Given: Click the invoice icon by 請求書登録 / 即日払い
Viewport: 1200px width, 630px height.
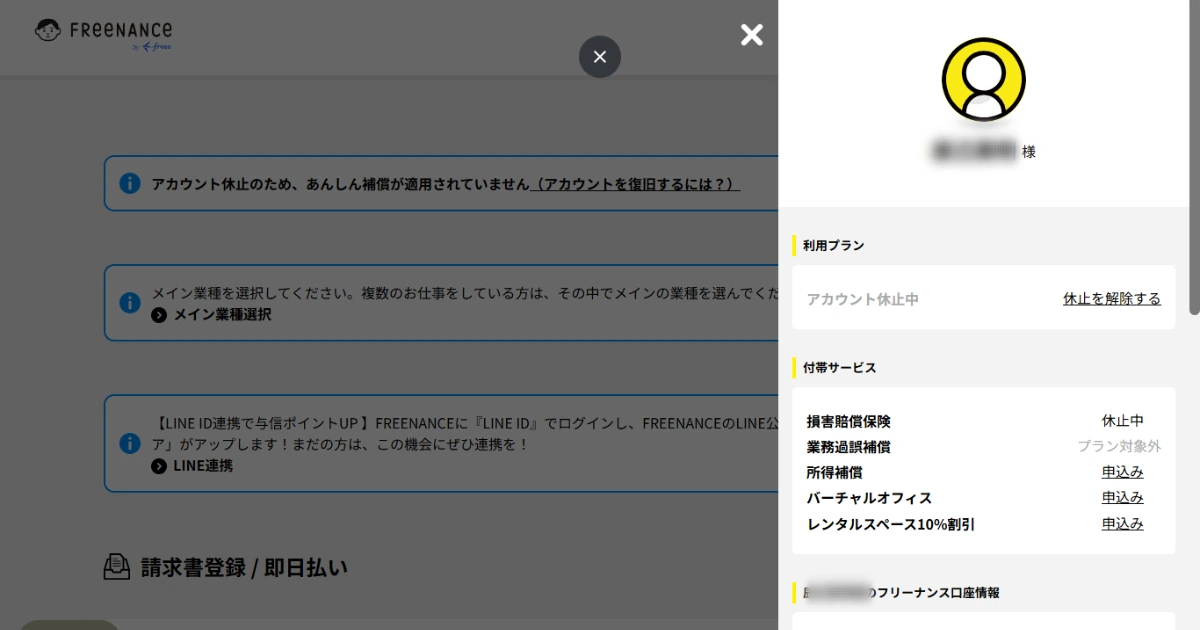Looking at the screenshot, I should click(117, 567).
